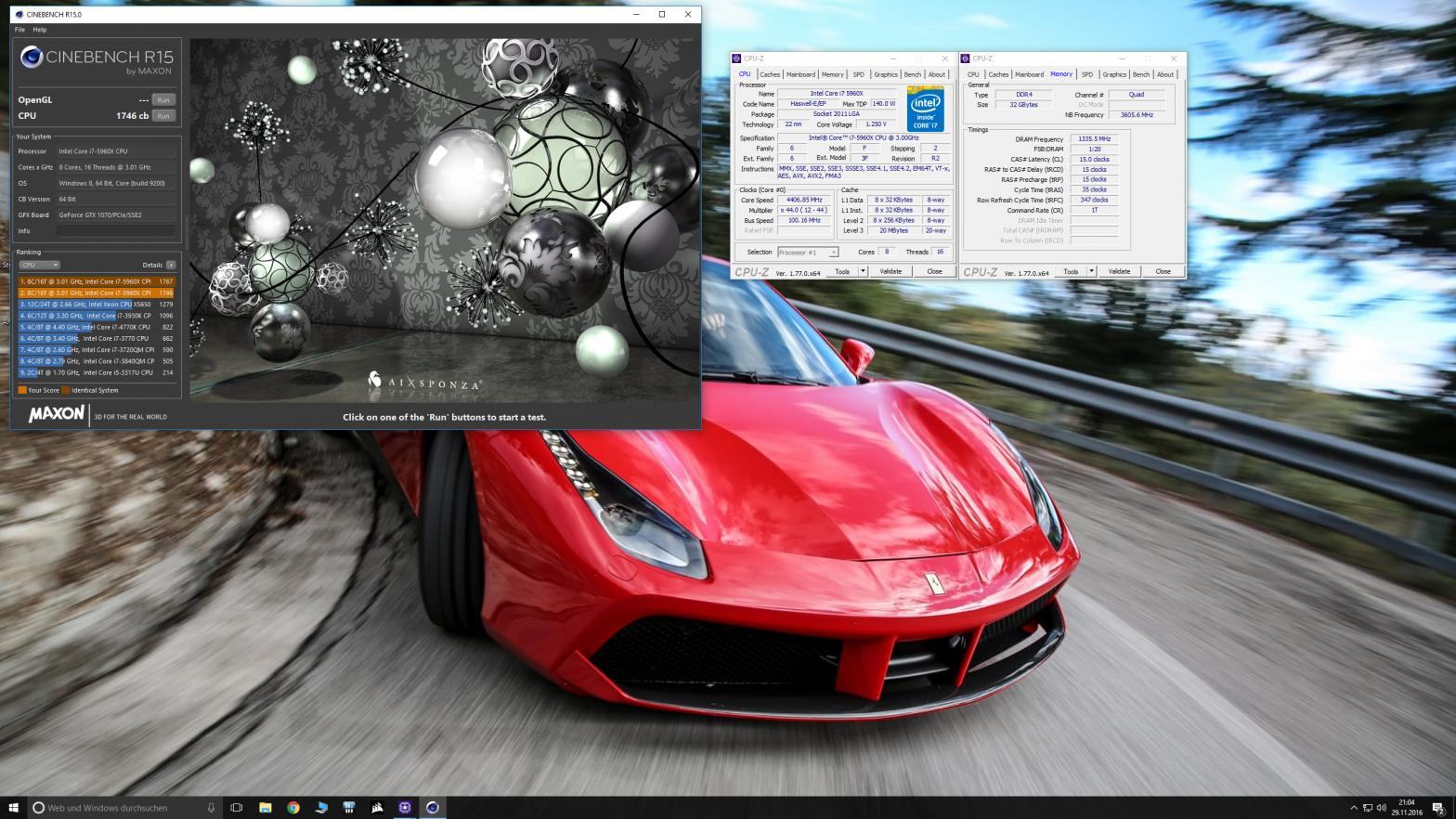Click the Core Voltage 1.250 V value
This screenshot has width=1456, height=819.
(x=876, y=124)
